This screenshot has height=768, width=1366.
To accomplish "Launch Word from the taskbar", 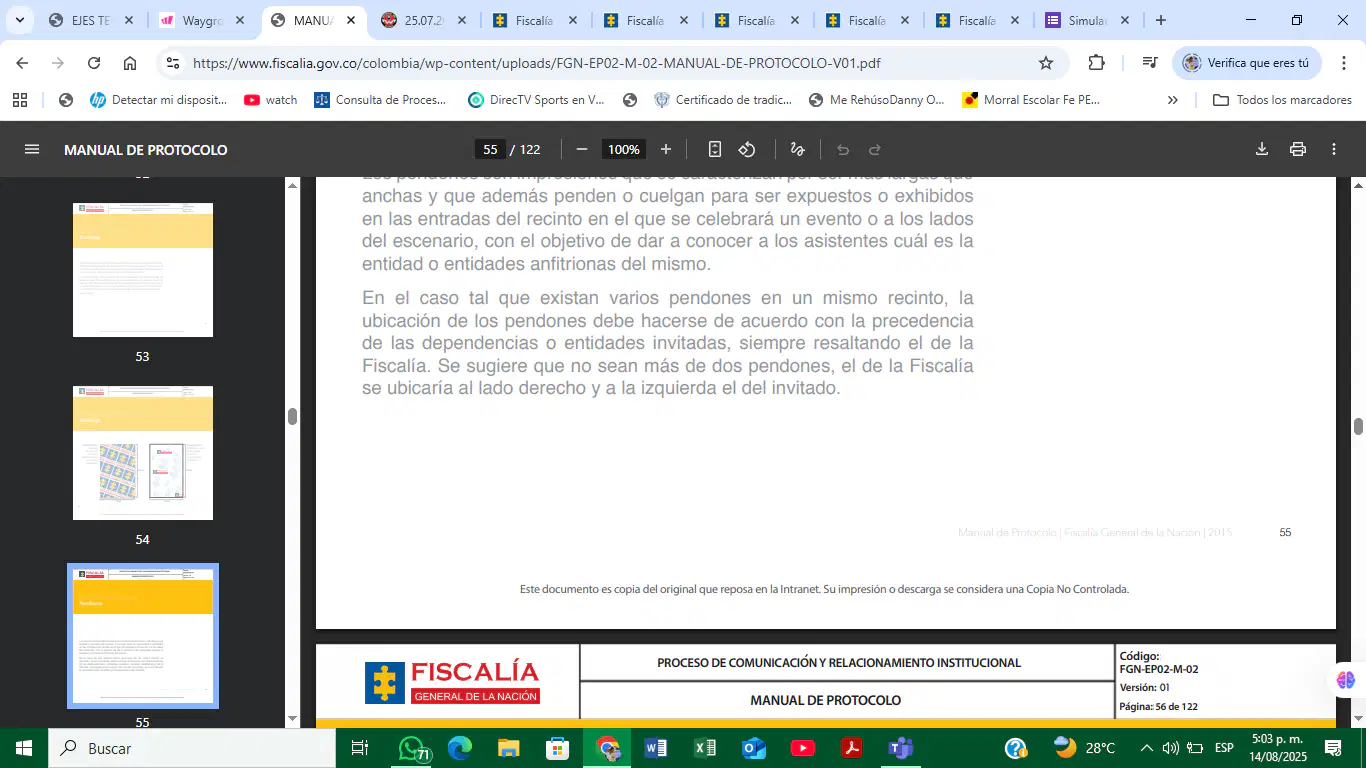I will pyautogui.click(x=656, y=748).
